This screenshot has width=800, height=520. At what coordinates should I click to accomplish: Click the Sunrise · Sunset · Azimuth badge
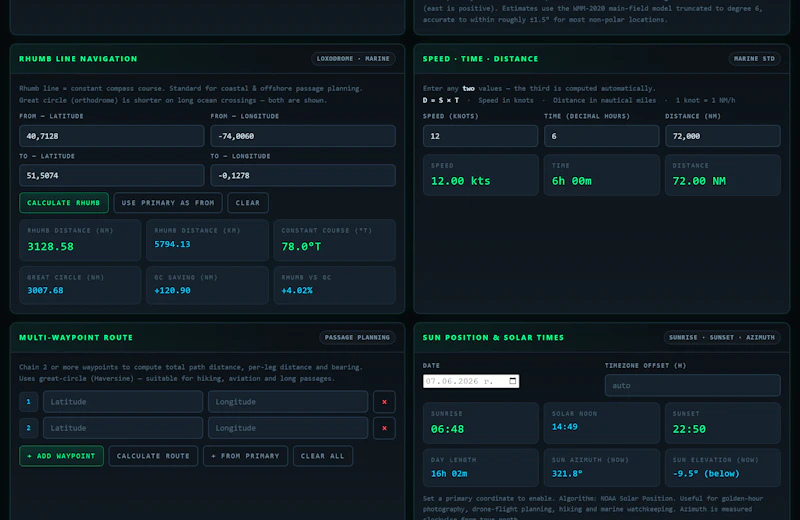click(721, 337)
